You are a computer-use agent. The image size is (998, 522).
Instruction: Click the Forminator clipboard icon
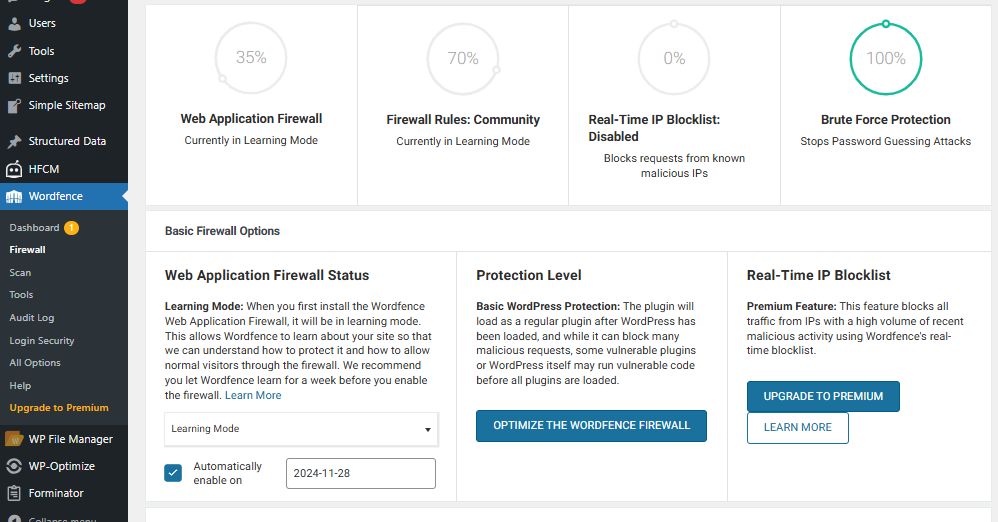point(14,493)
